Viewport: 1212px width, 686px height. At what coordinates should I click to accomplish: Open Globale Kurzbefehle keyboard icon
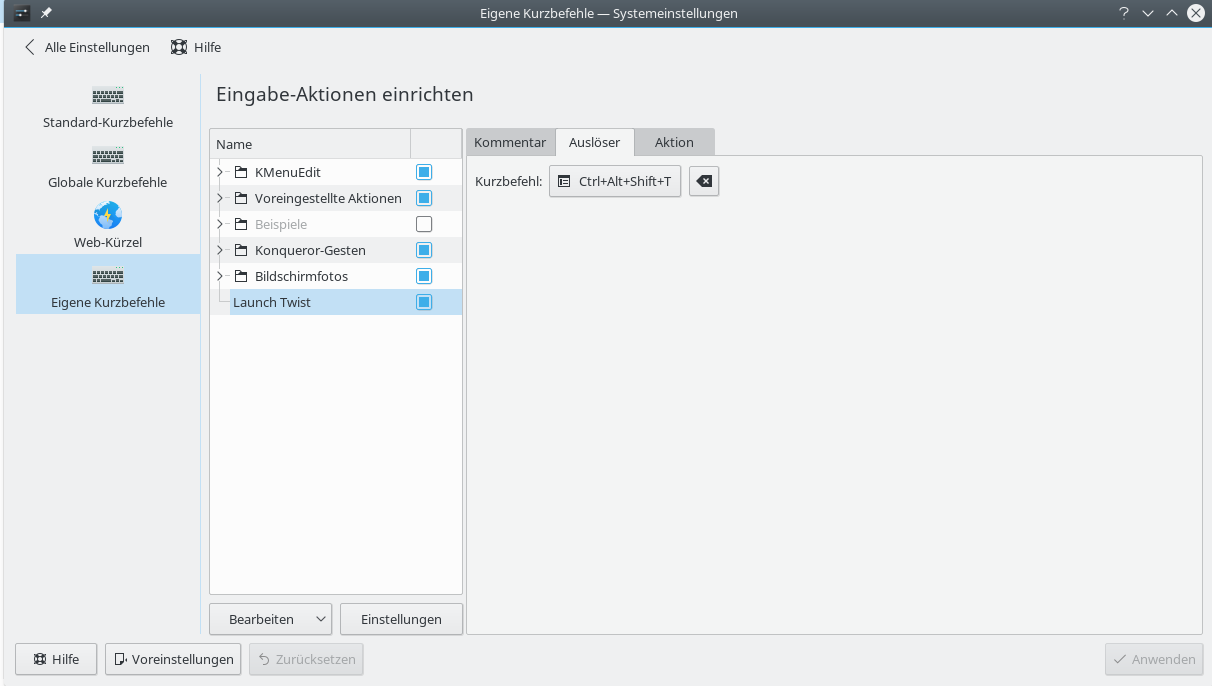[x=108, y=157]
